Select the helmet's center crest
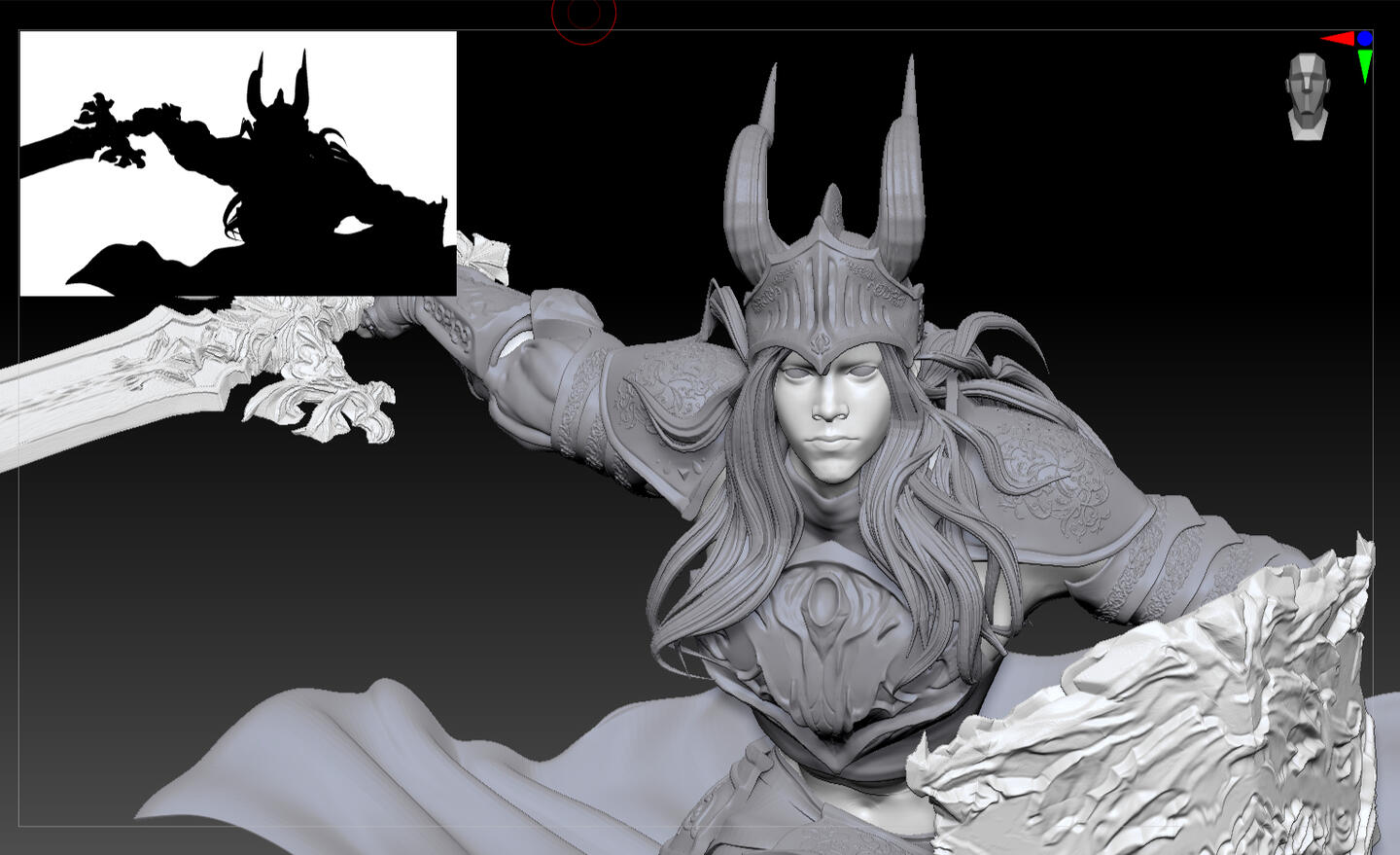This screenshot has width=1400, height=855. click(830, 207)
